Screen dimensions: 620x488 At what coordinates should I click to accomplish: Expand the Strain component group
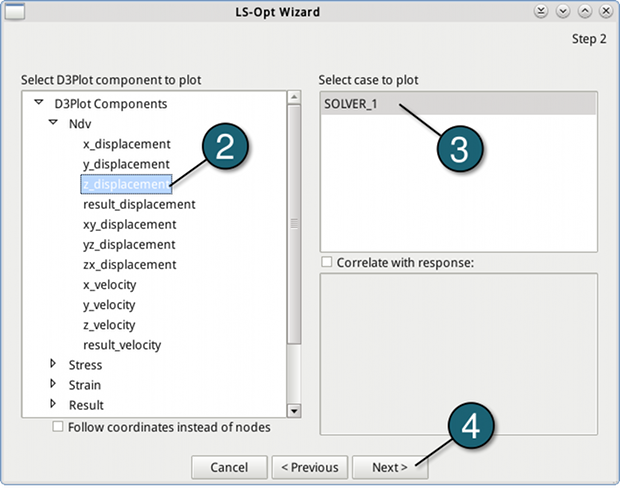[x=53, y=384]
